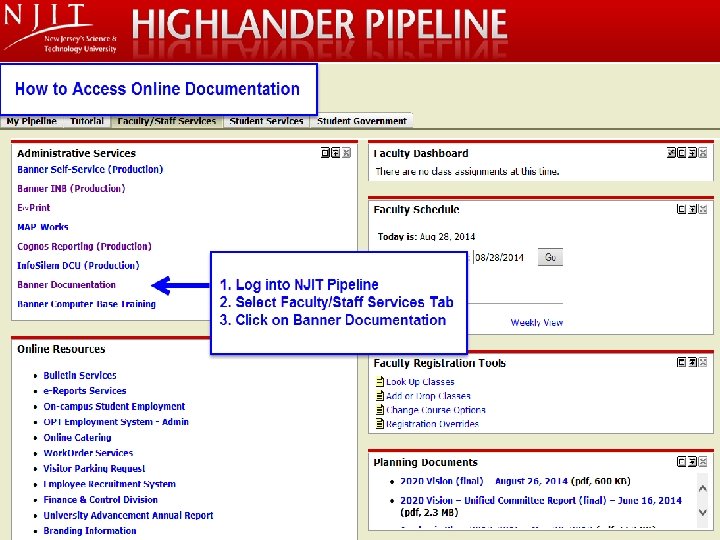The width and height of the screenshot is (720, 540).
Task: Open the Tutorial tab
Action: click(x=87, y=121)
